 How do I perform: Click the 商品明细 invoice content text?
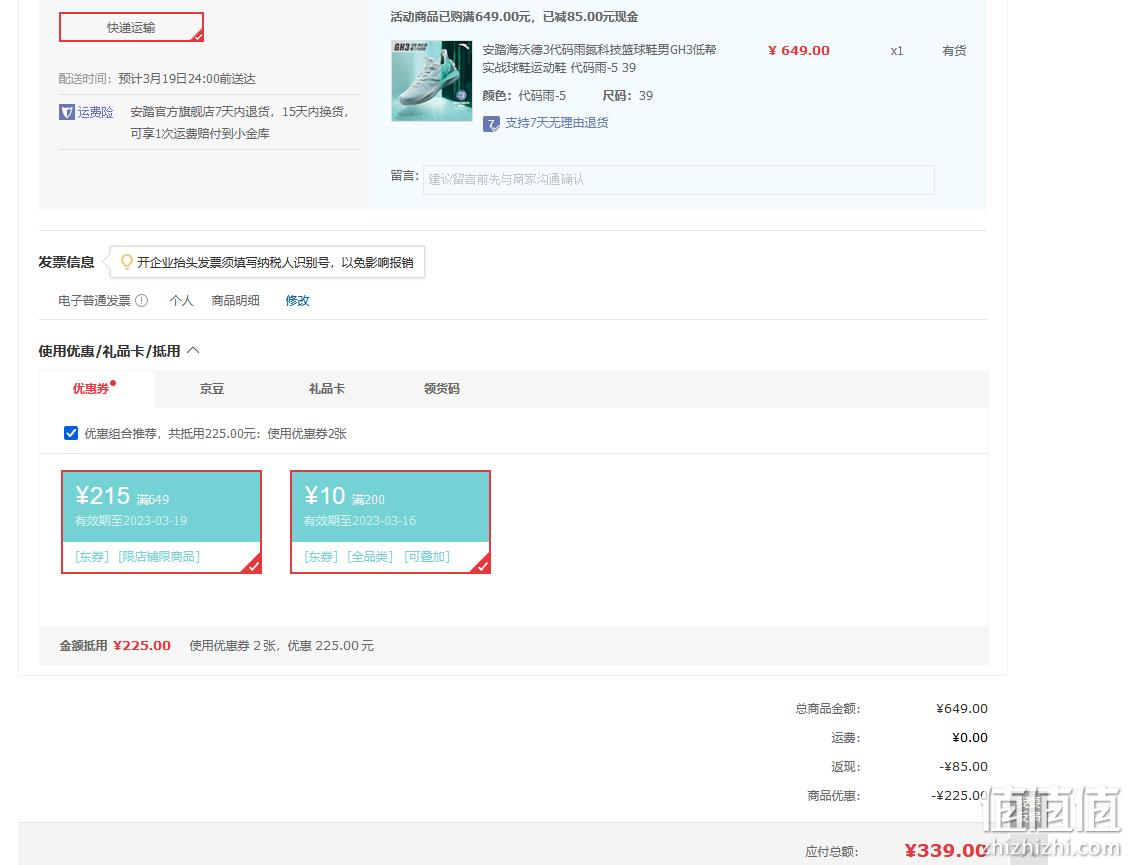[x=236, y=301]
